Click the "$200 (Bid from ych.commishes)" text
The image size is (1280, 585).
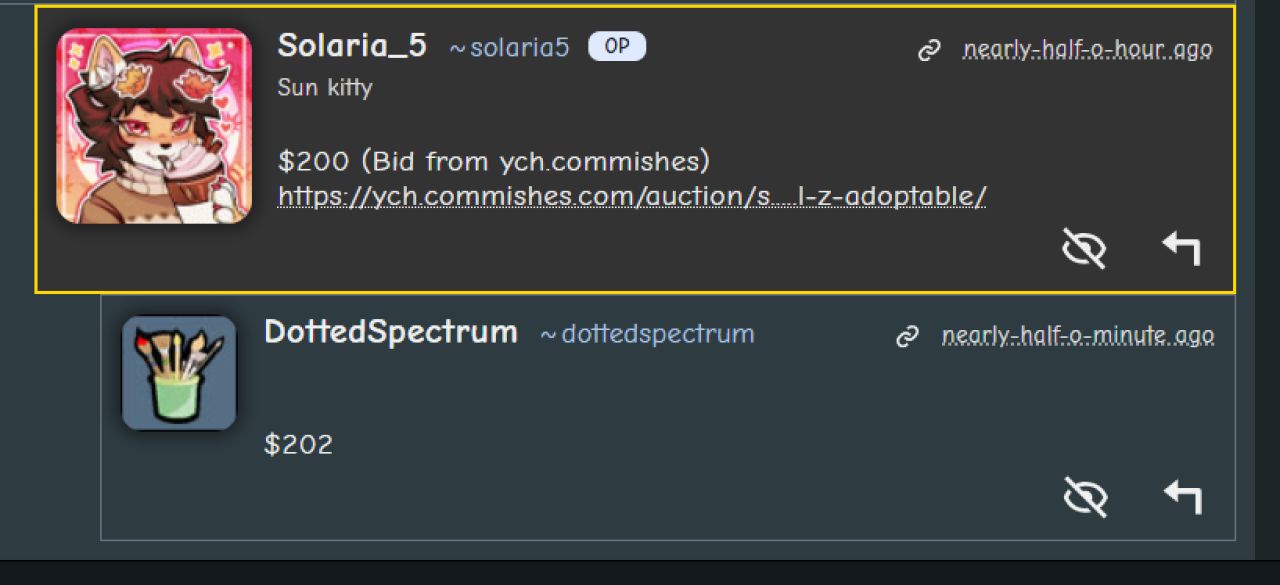coord(494,161)
